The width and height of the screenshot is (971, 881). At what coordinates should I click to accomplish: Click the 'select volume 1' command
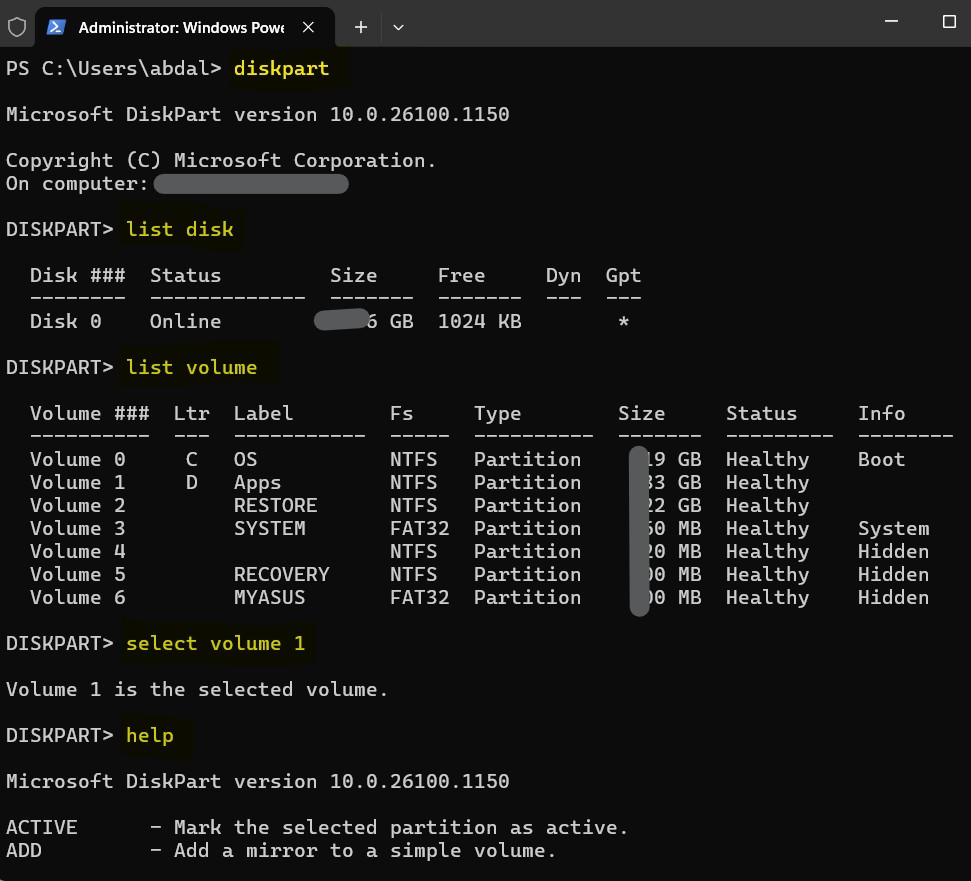(216, 643)
